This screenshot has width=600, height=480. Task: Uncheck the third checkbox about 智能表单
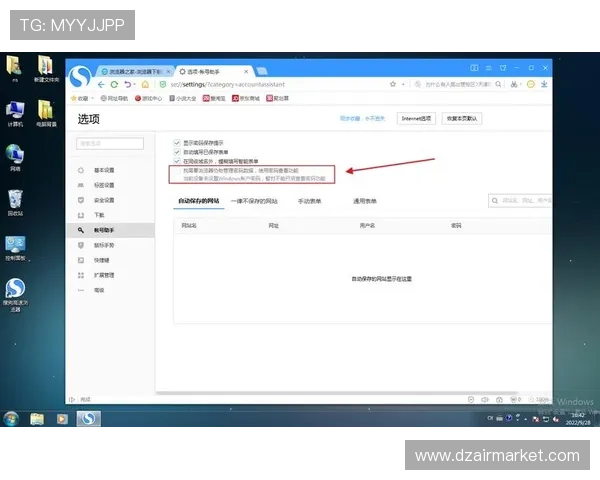pos(177,161)
